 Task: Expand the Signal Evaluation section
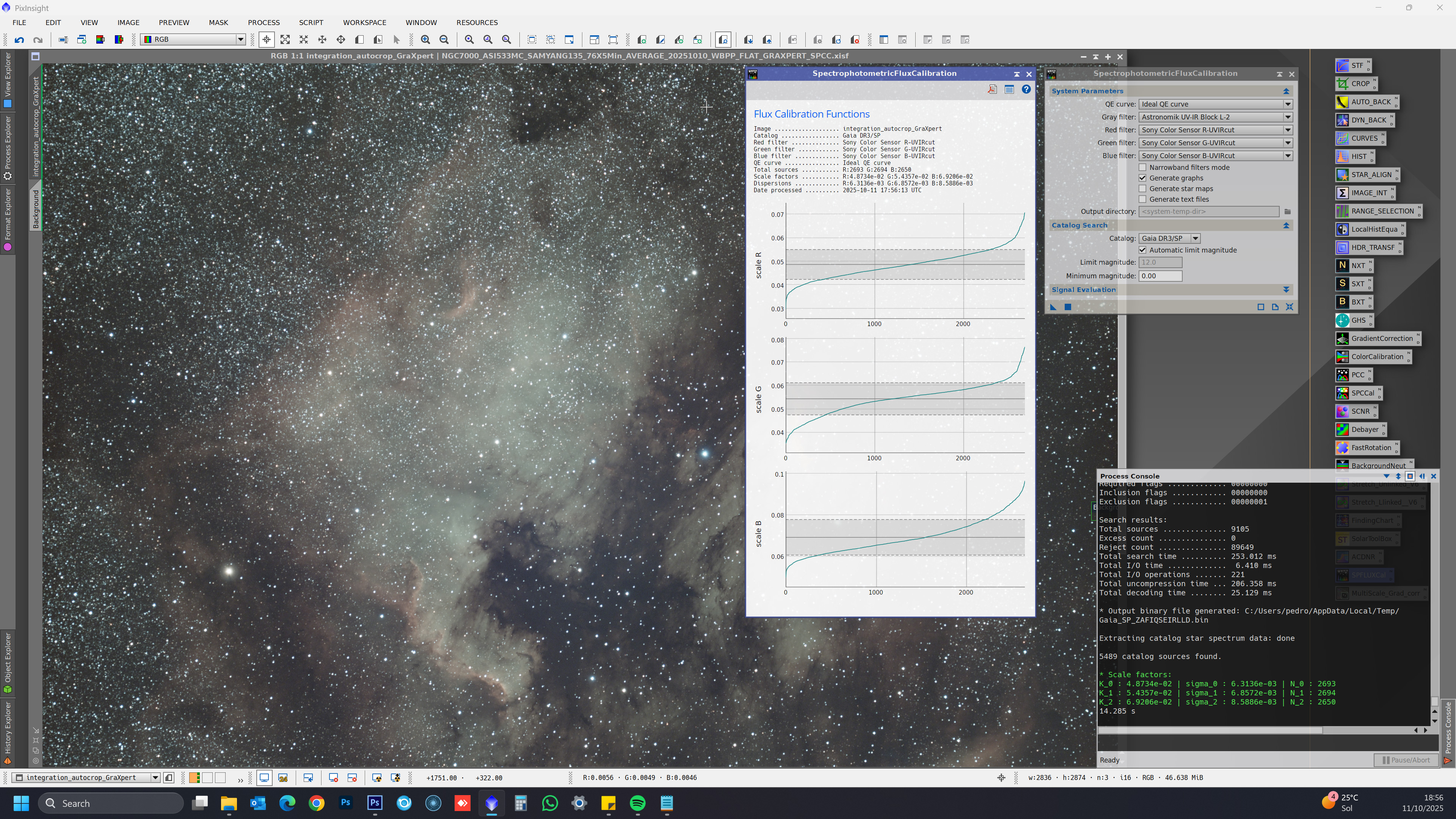pos(1286,289)
